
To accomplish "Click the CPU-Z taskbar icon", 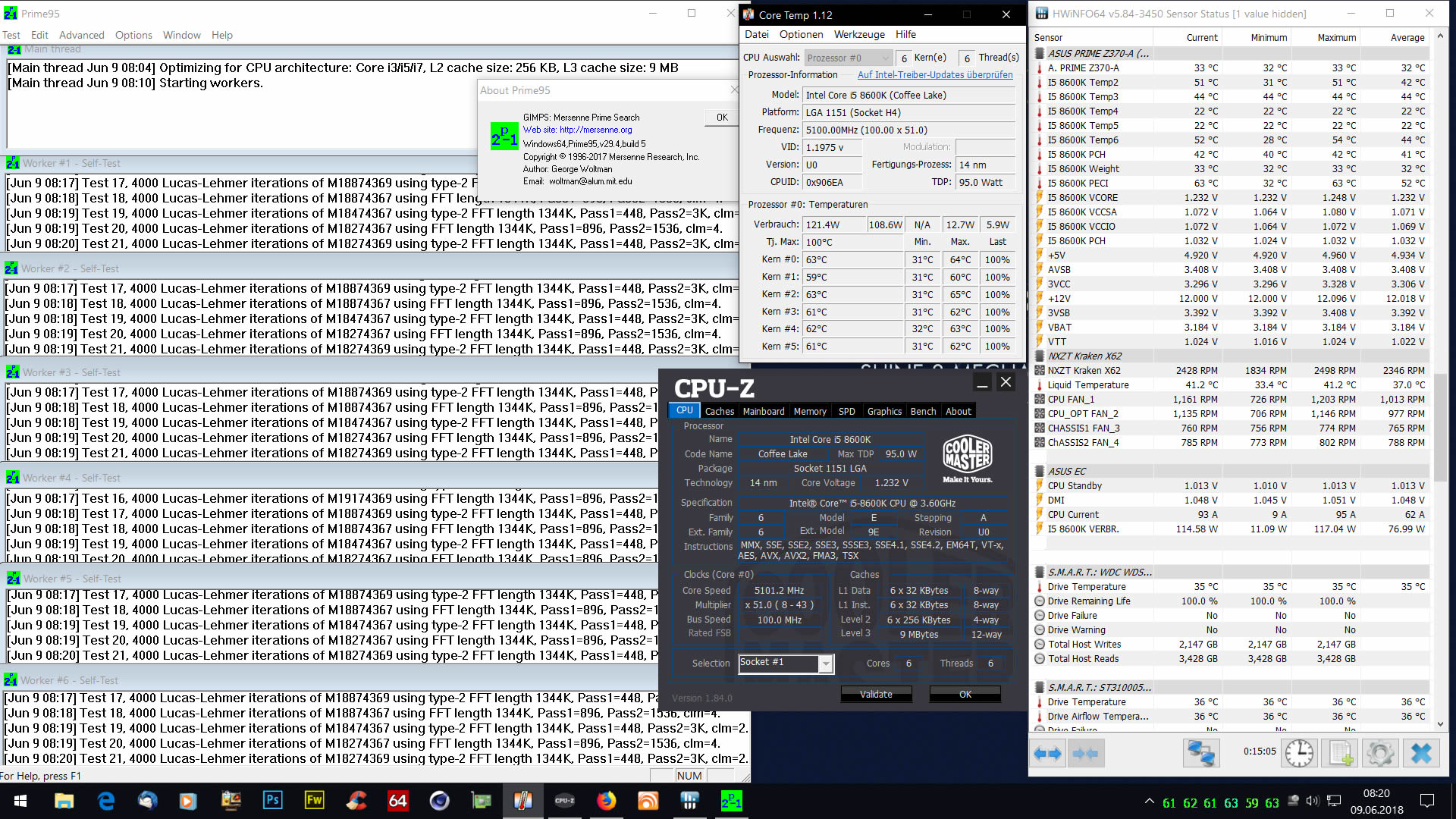I will tap(564, 801).
